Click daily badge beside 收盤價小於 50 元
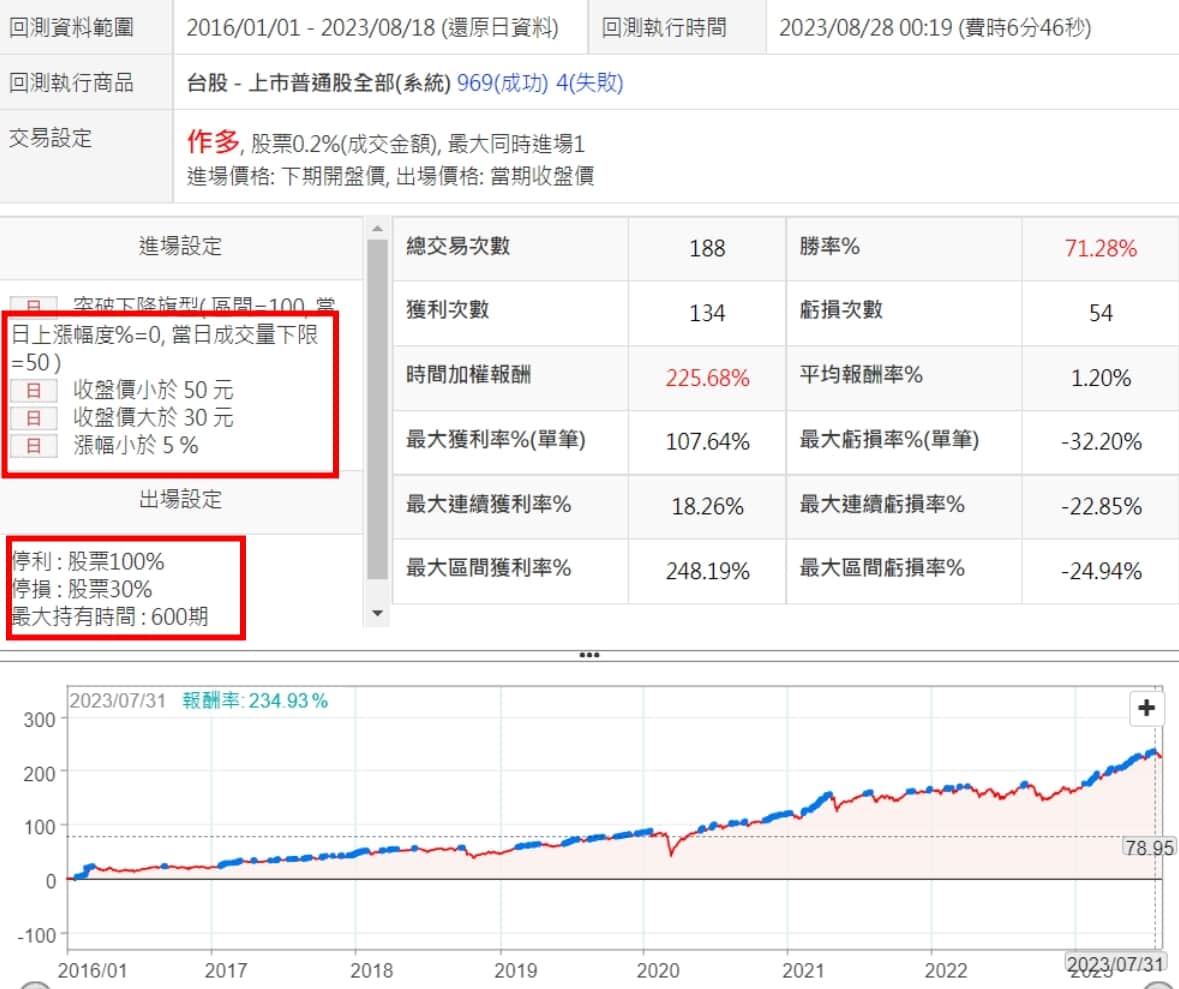The image size is (1179, 989). (34, 390)
